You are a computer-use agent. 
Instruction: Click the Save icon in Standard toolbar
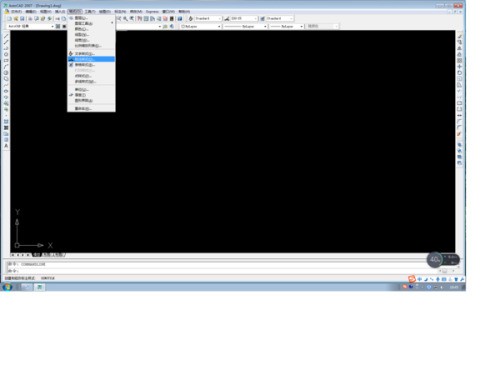(22, 19)
